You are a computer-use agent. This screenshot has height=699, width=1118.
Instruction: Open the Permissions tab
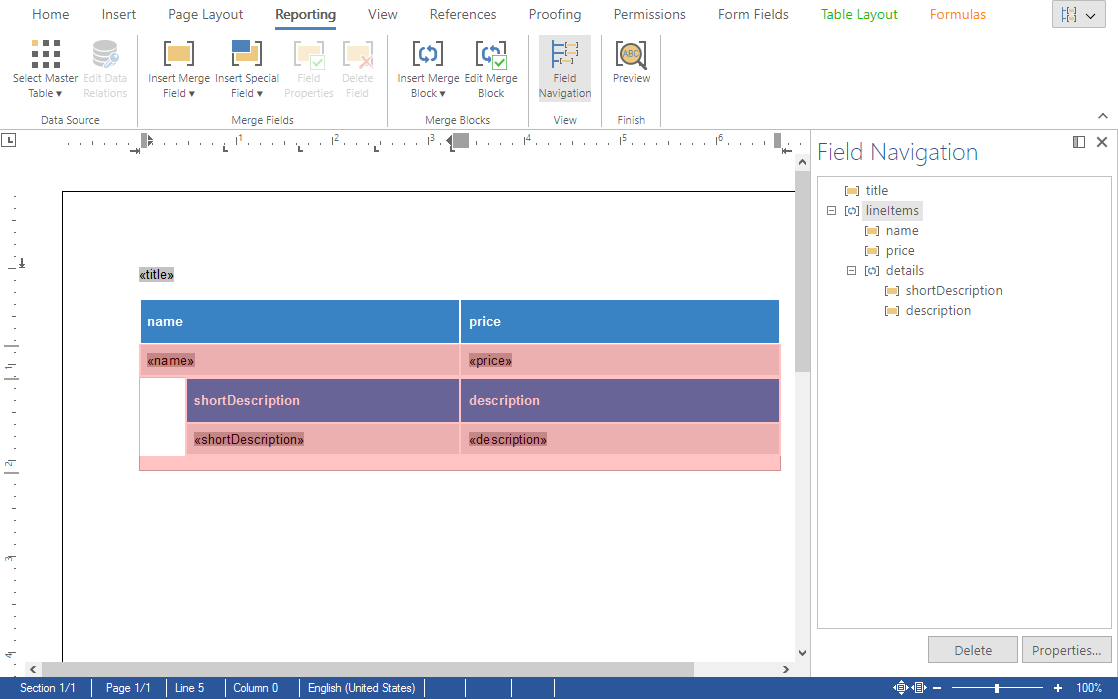tap(650, 14)
